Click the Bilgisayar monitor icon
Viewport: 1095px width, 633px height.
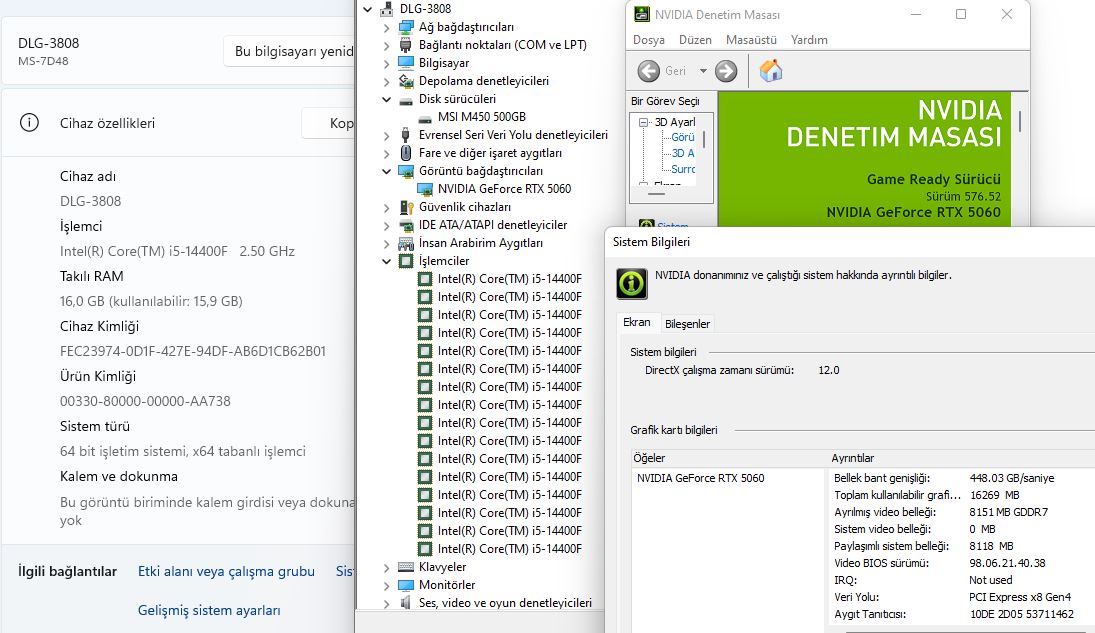pos(406,62)
